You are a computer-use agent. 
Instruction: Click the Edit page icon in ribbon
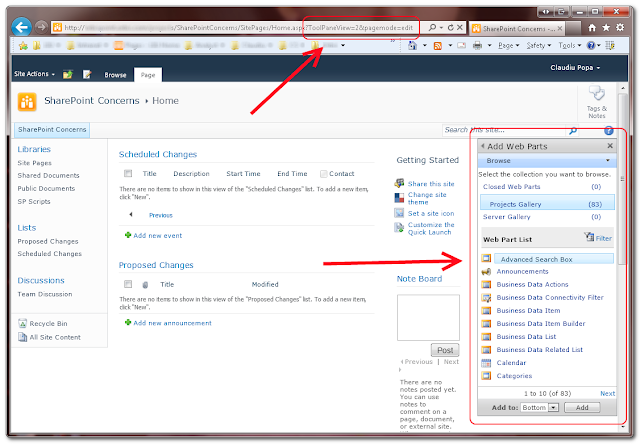87,74
